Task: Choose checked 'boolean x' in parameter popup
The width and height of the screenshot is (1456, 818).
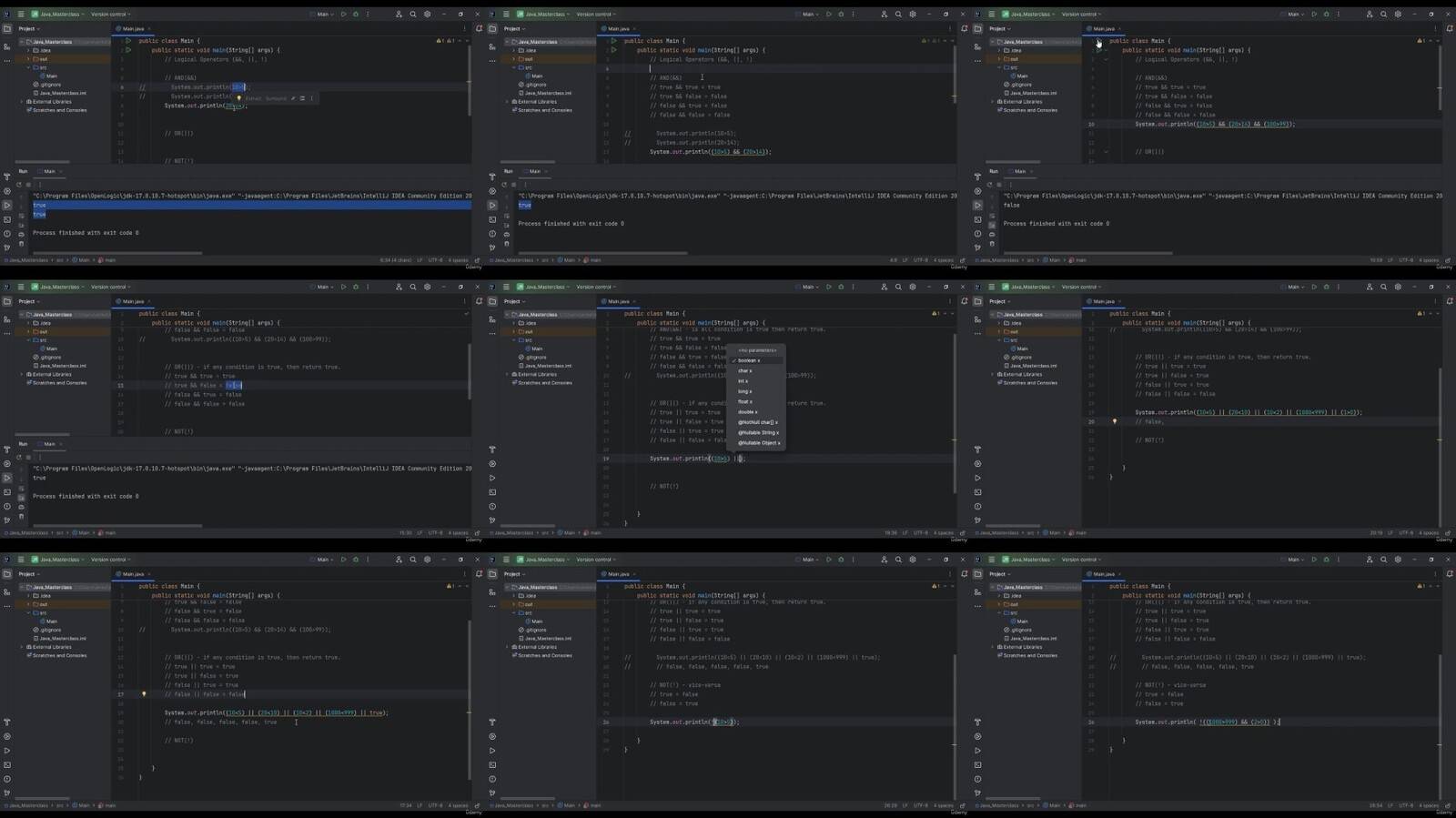Action: click(749, 360)
